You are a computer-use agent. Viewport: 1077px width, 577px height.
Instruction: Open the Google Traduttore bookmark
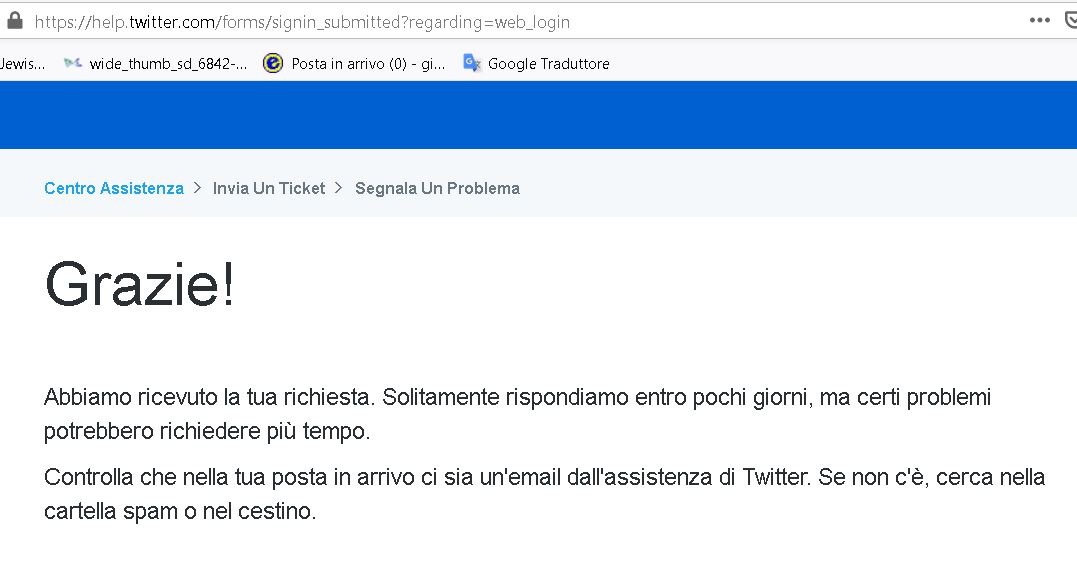point(548,64)
